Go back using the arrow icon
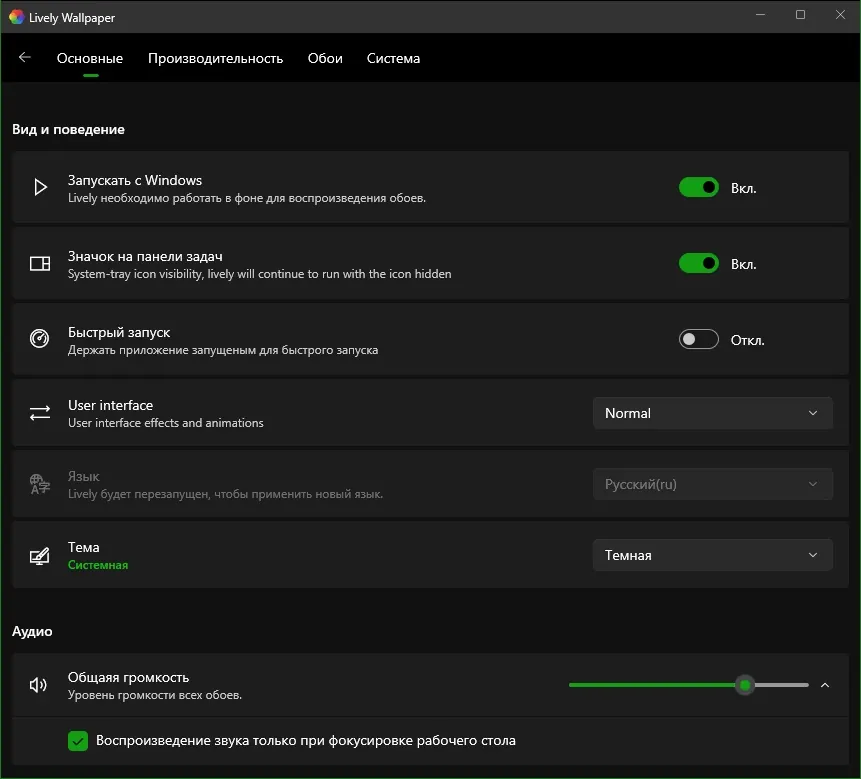This screenshot has width=861, height=779. tap(25, 57)
